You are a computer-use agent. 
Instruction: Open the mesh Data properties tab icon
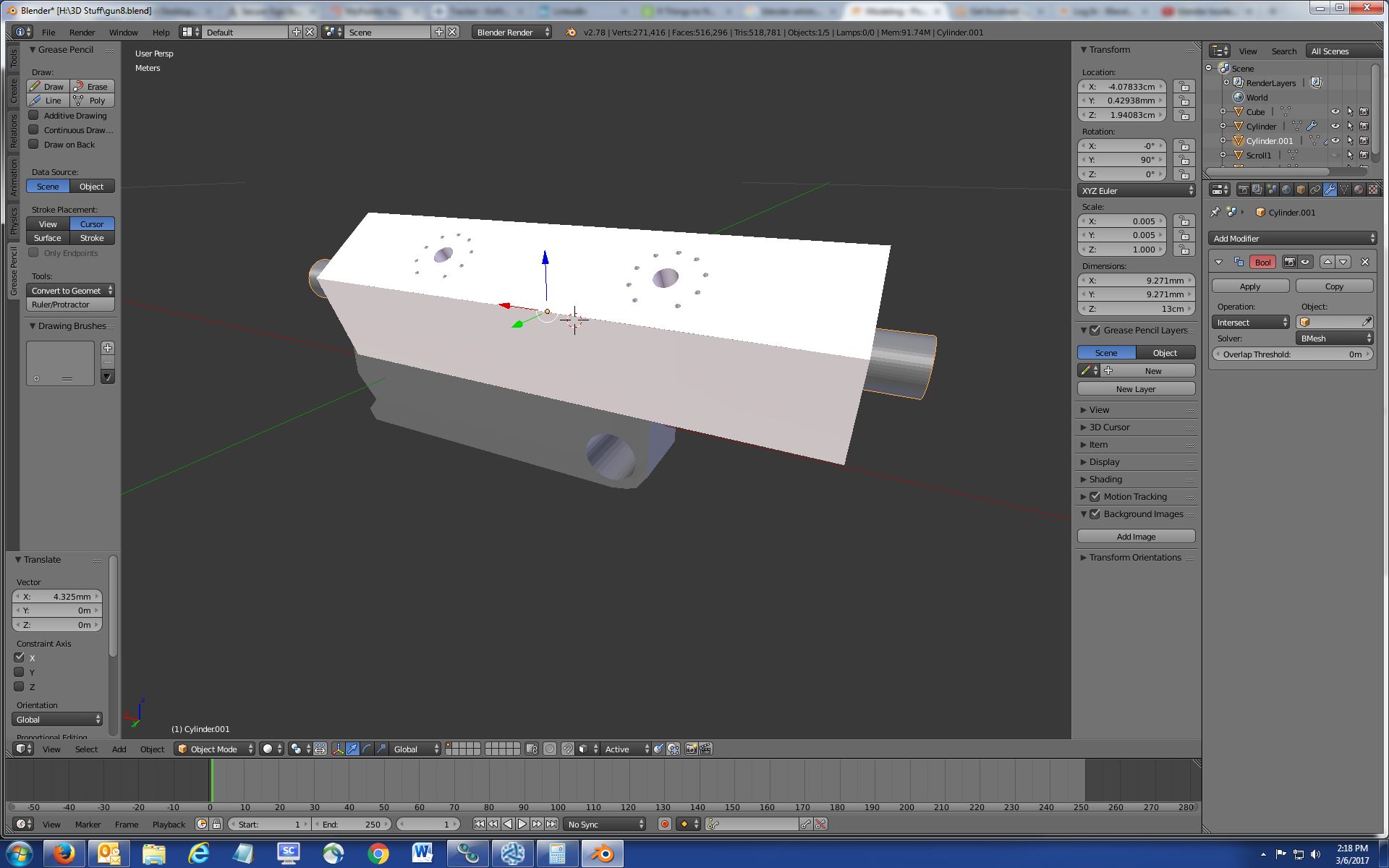click(x=1344, y=190)
